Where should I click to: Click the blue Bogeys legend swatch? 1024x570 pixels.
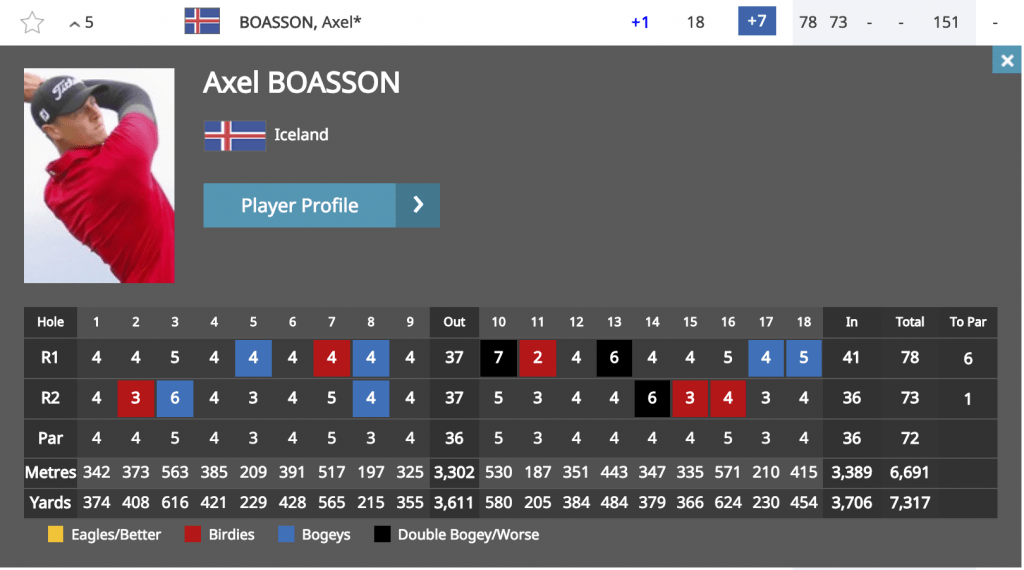tap(286, 534)
